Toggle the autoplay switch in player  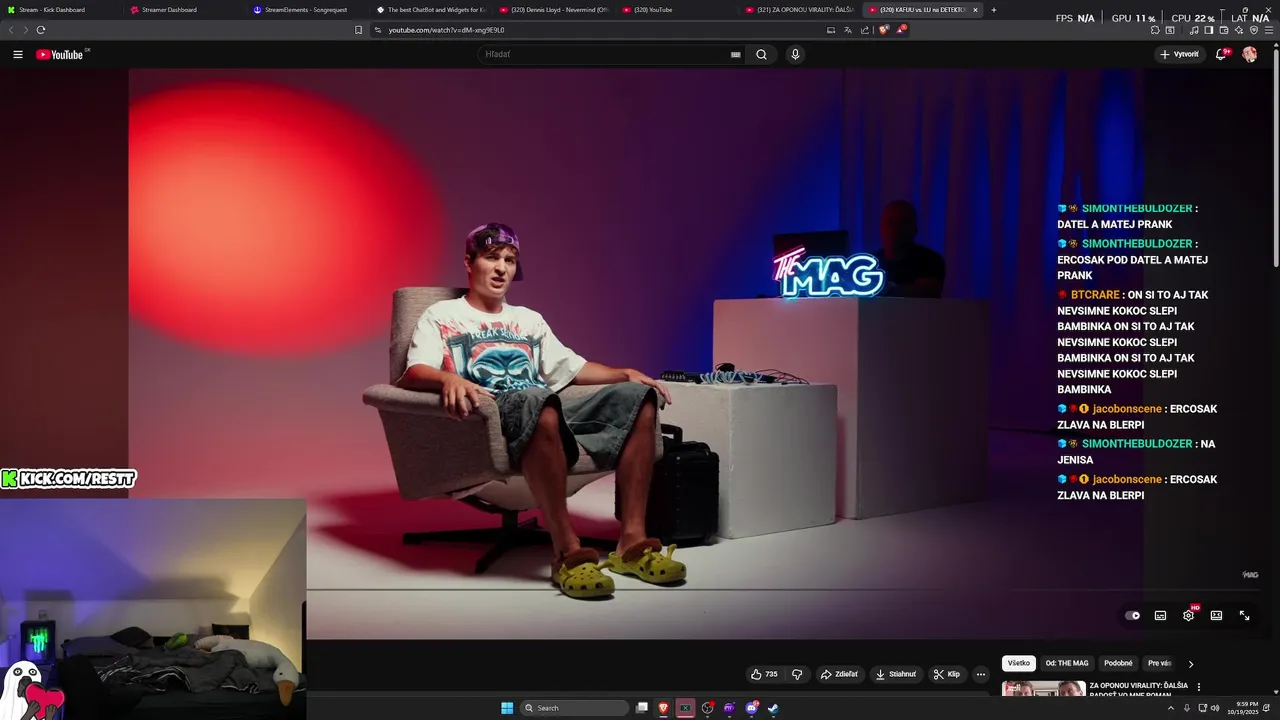tap(1132, 616)
